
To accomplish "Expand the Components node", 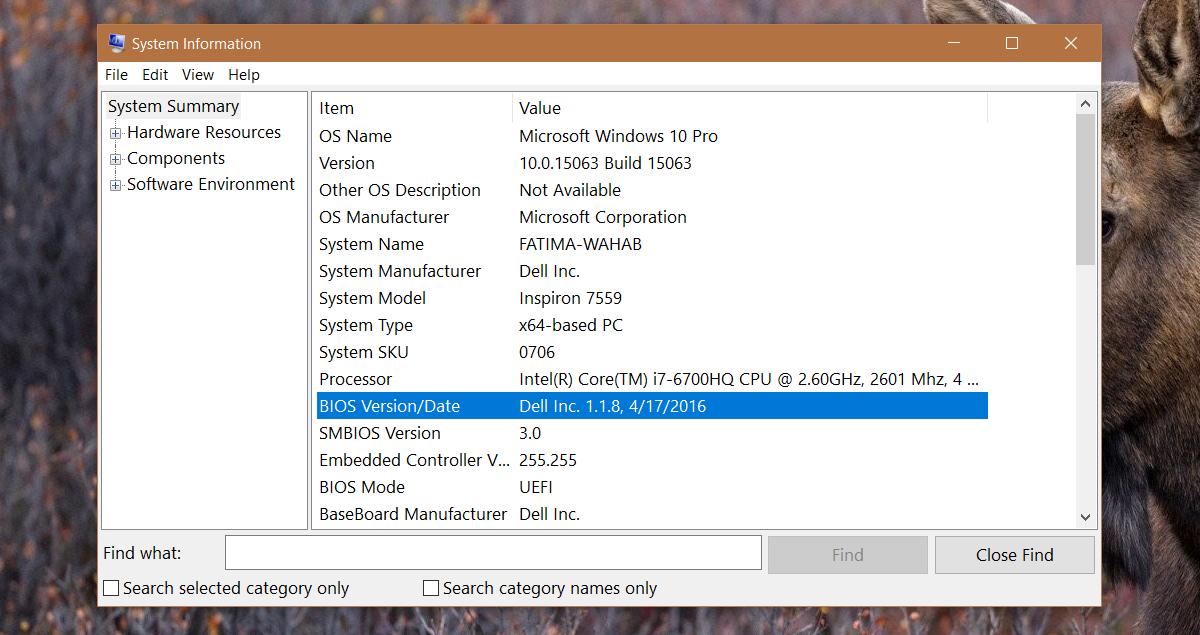I will 116,159.
